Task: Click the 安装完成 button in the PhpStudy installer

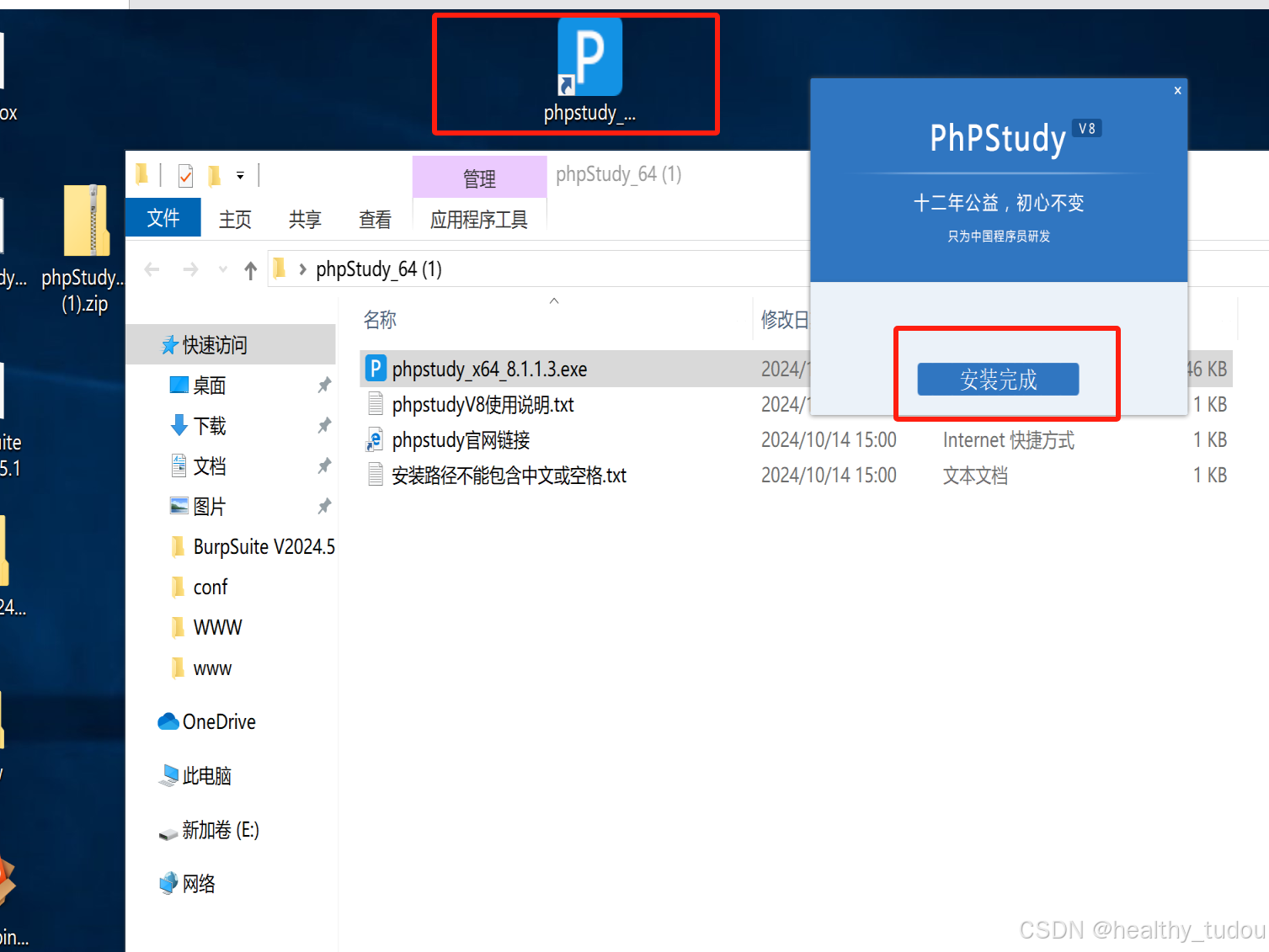Action: [998, 380]
